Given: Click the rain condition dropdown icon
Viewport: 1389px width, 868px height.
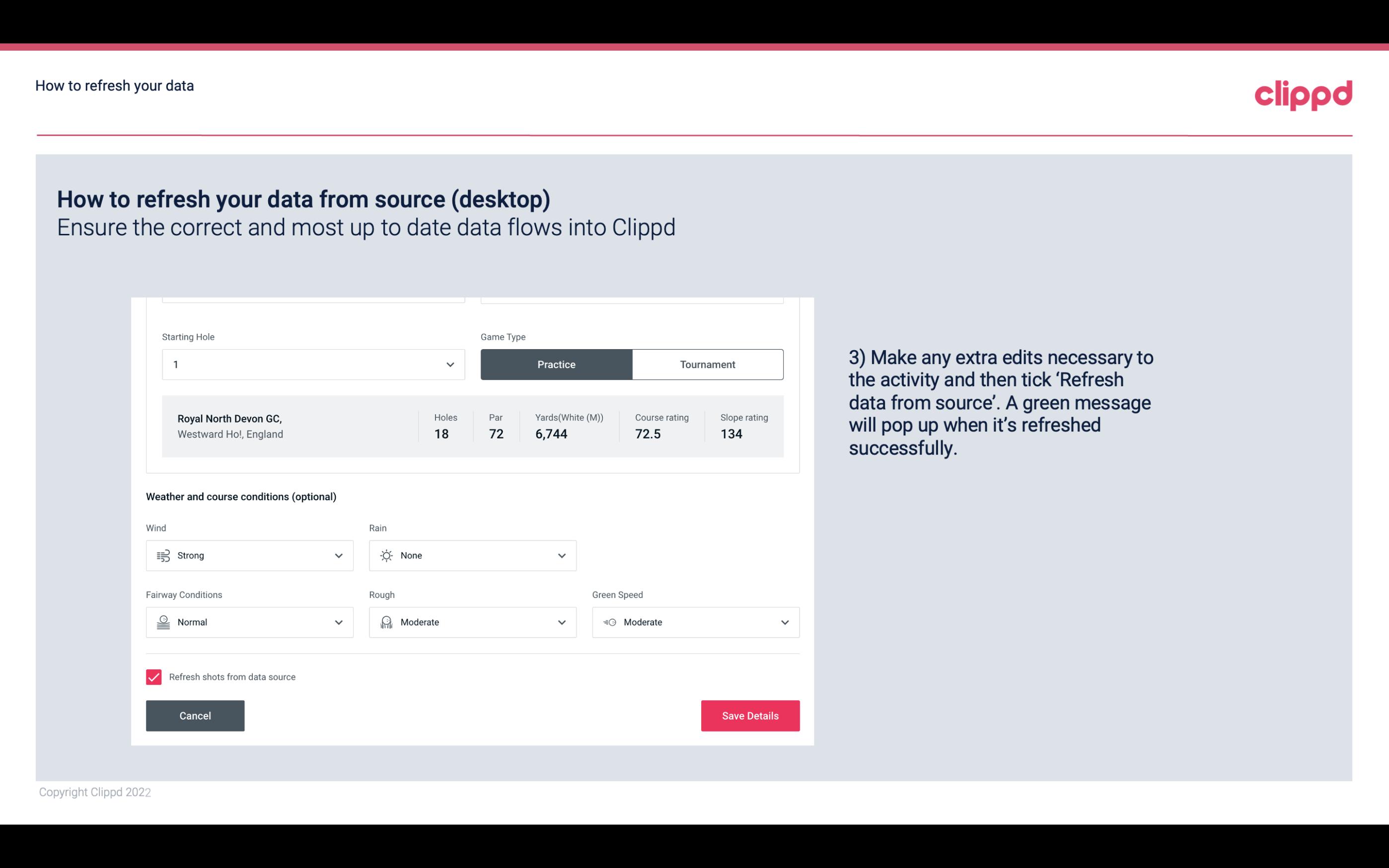Looking at the screenshot, I should coord(561,555).
